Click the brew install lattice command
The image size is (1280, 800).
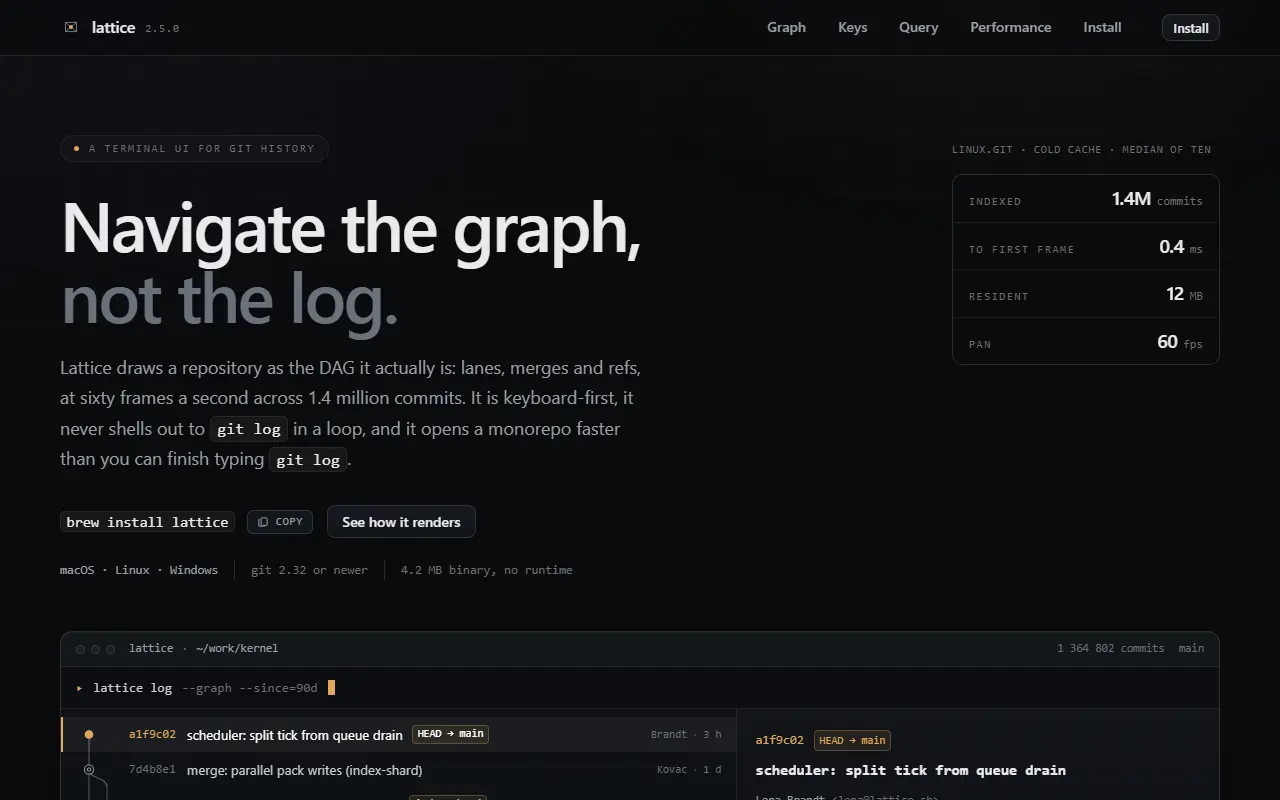pos(147,522)
